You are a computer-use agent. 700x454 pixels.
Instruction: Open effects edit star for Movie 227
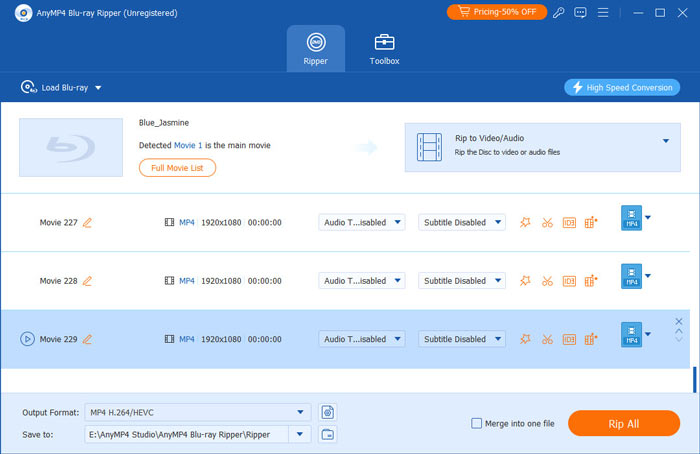[525, 222]
